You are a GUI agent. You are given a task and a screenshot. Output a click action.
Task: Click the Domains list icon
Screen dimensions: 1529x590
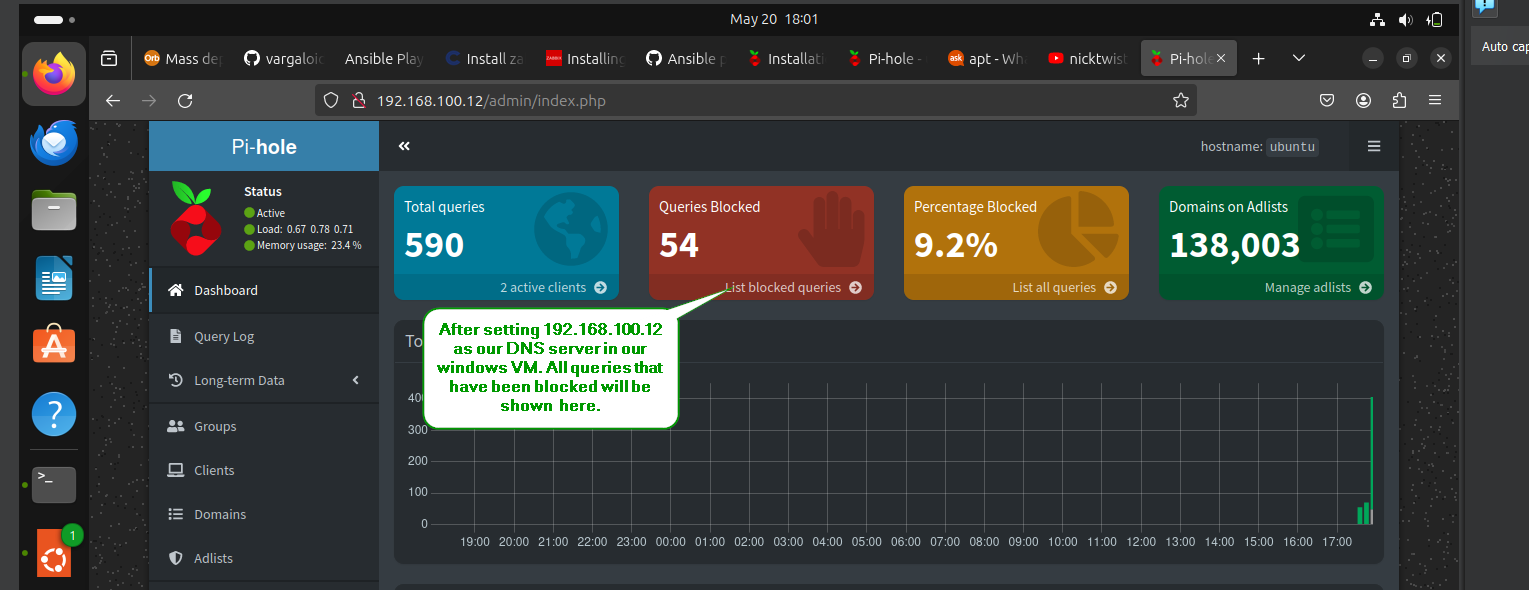click(176, 514)
